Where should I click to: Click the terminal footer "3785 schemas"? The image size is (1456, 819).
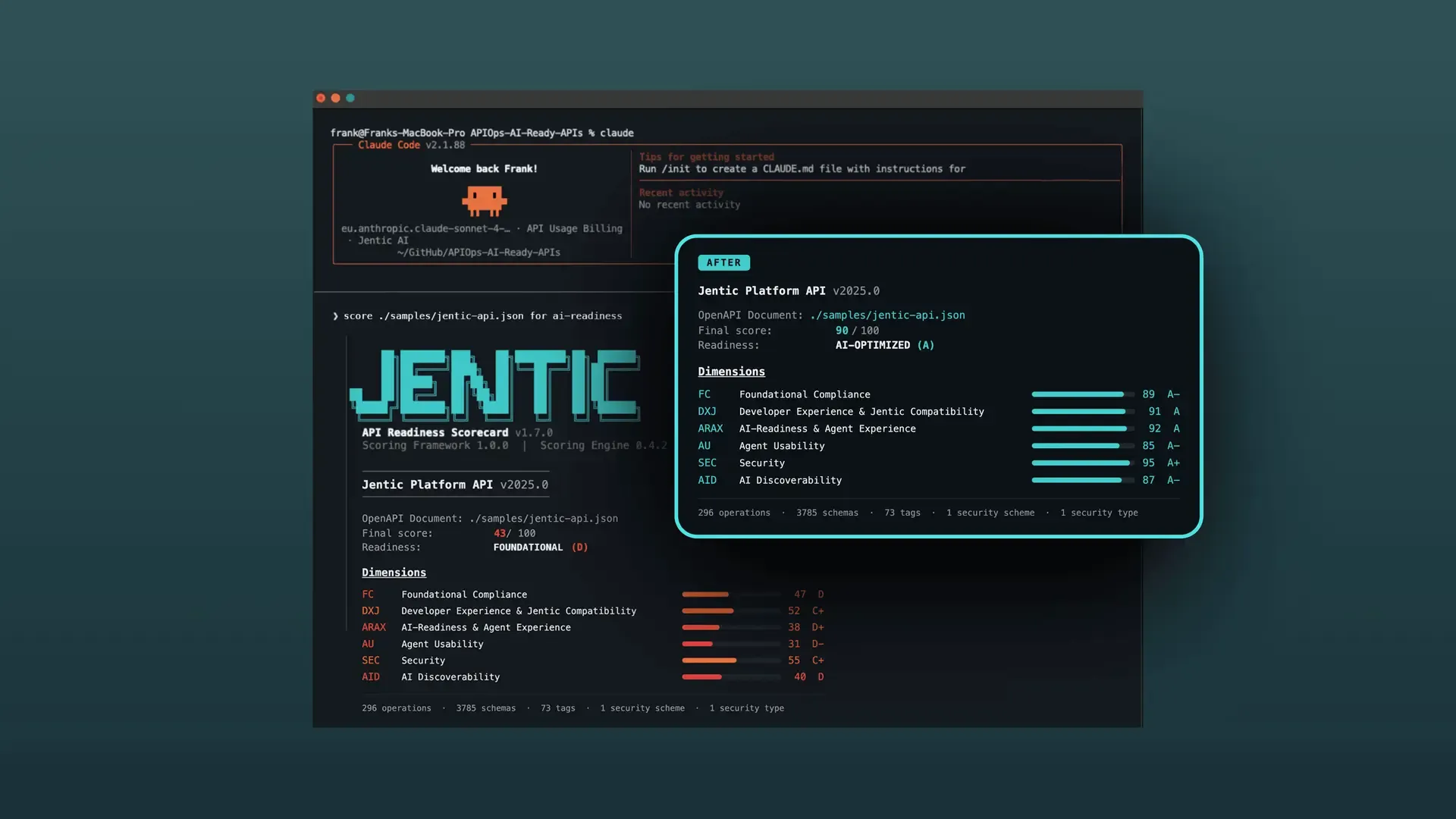[x=486, y=708]
